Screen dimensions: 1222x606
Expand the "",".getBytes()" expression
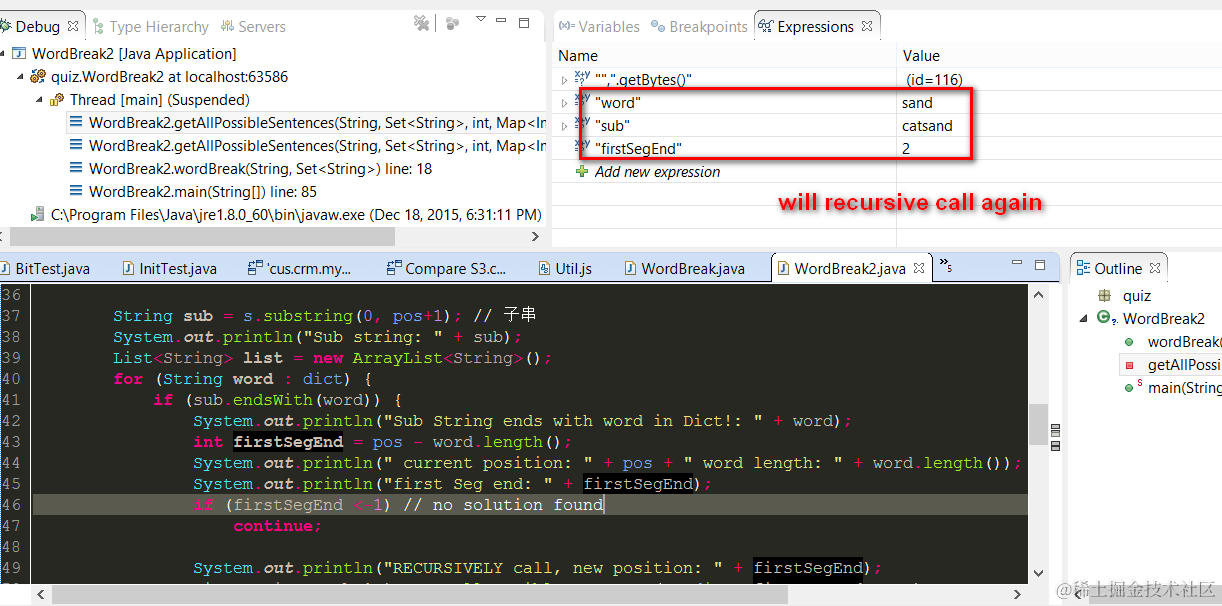pos(563,80)
